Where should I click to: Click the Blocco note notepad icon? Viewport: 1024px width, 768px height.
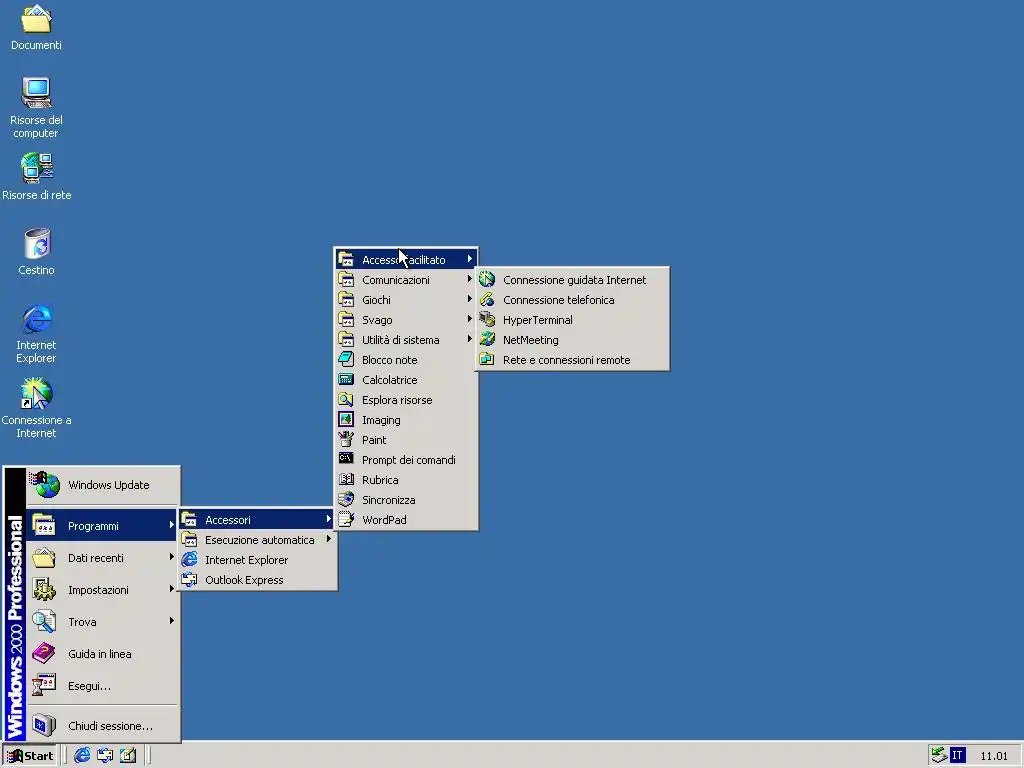[346, 359]
